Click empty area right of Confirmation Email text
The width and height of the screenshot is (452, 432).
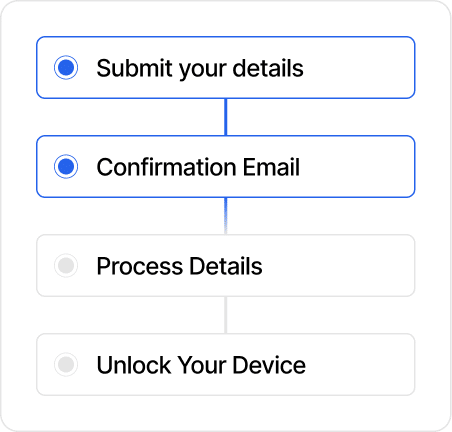point(357,166)
